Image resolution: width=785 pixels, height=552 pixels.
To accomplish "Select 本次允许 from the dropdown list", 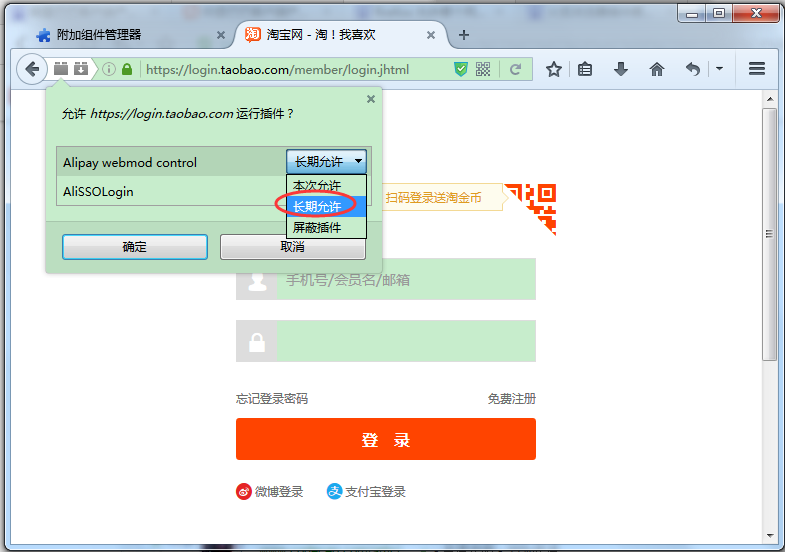I will coord(317,186).
